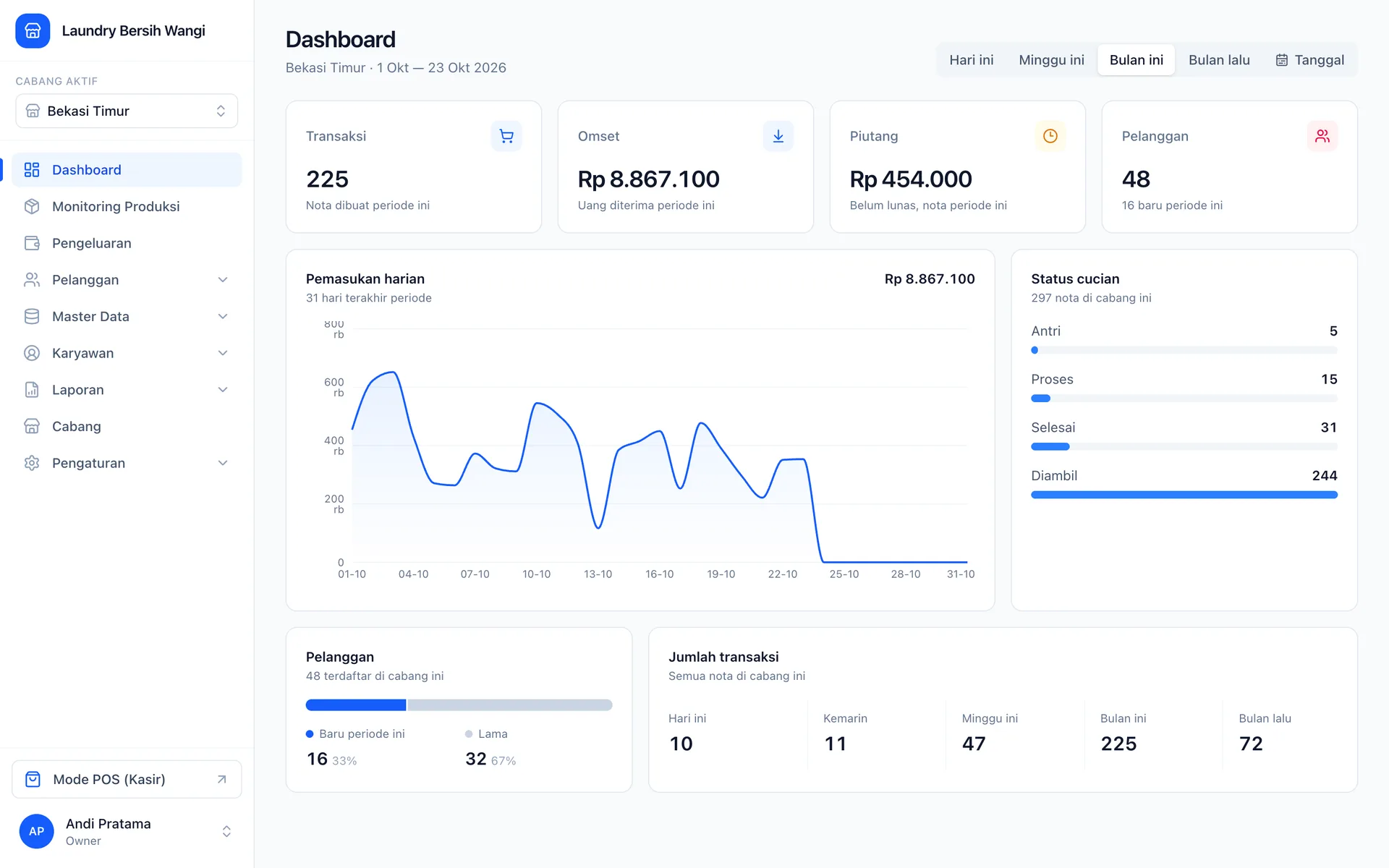Click the Proses status progress bar
The width and height of the screenshot is (1389, 868).
click(1184, 399)
